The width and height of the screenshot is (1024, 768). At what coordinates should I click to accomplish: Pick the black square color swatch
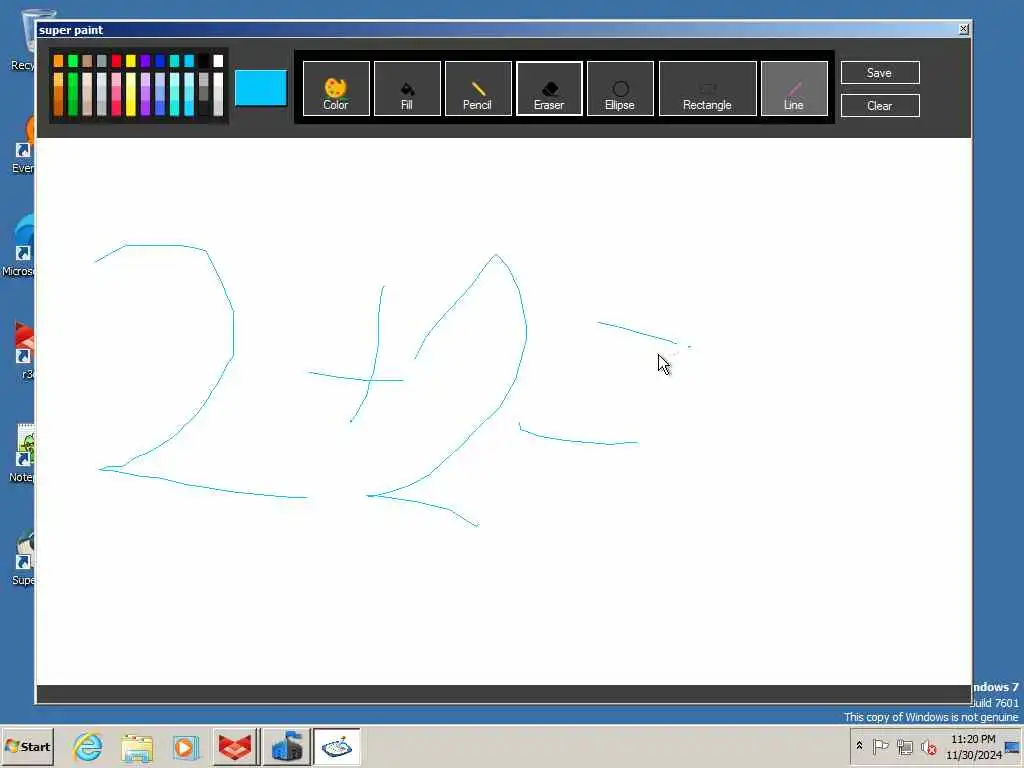[203, 61]
